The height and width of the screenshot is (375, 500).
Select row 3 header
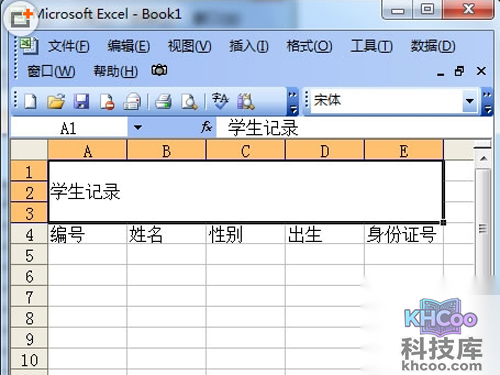[x=29, y=213]
